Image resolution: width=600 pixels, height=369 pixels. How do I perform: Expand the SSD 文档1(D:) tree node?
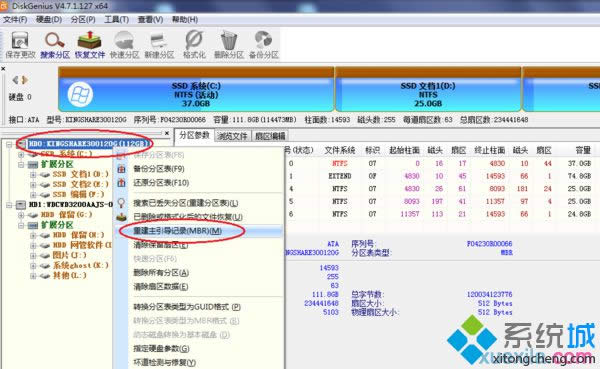coord(33,175)
